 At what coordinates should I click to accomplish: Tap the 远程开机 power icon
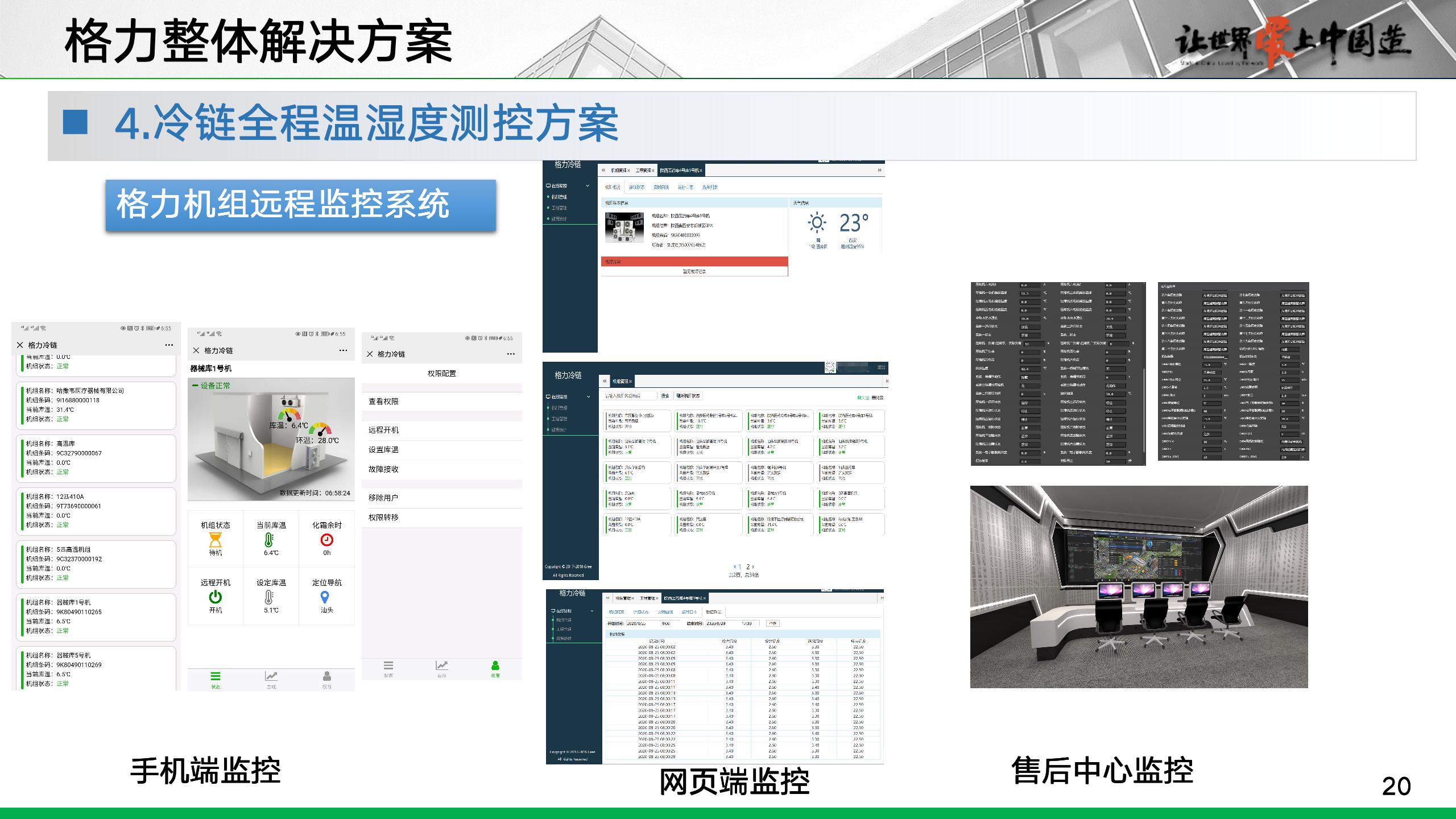(x=215, y=597)
